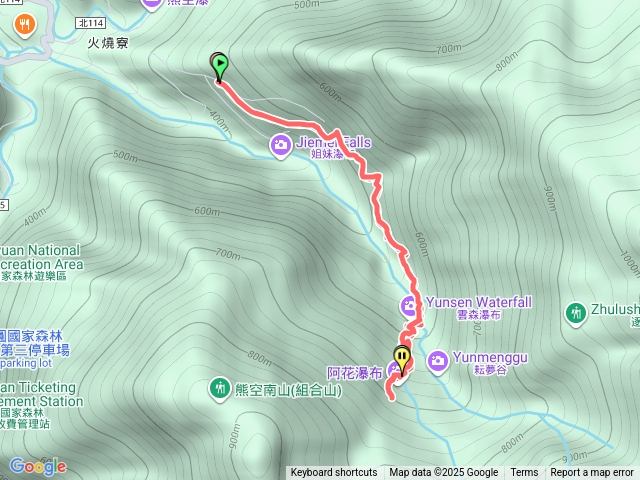This screenshot has height=480, width=640.
Task: Click the 北114 road badge
Action: point(91,23)
